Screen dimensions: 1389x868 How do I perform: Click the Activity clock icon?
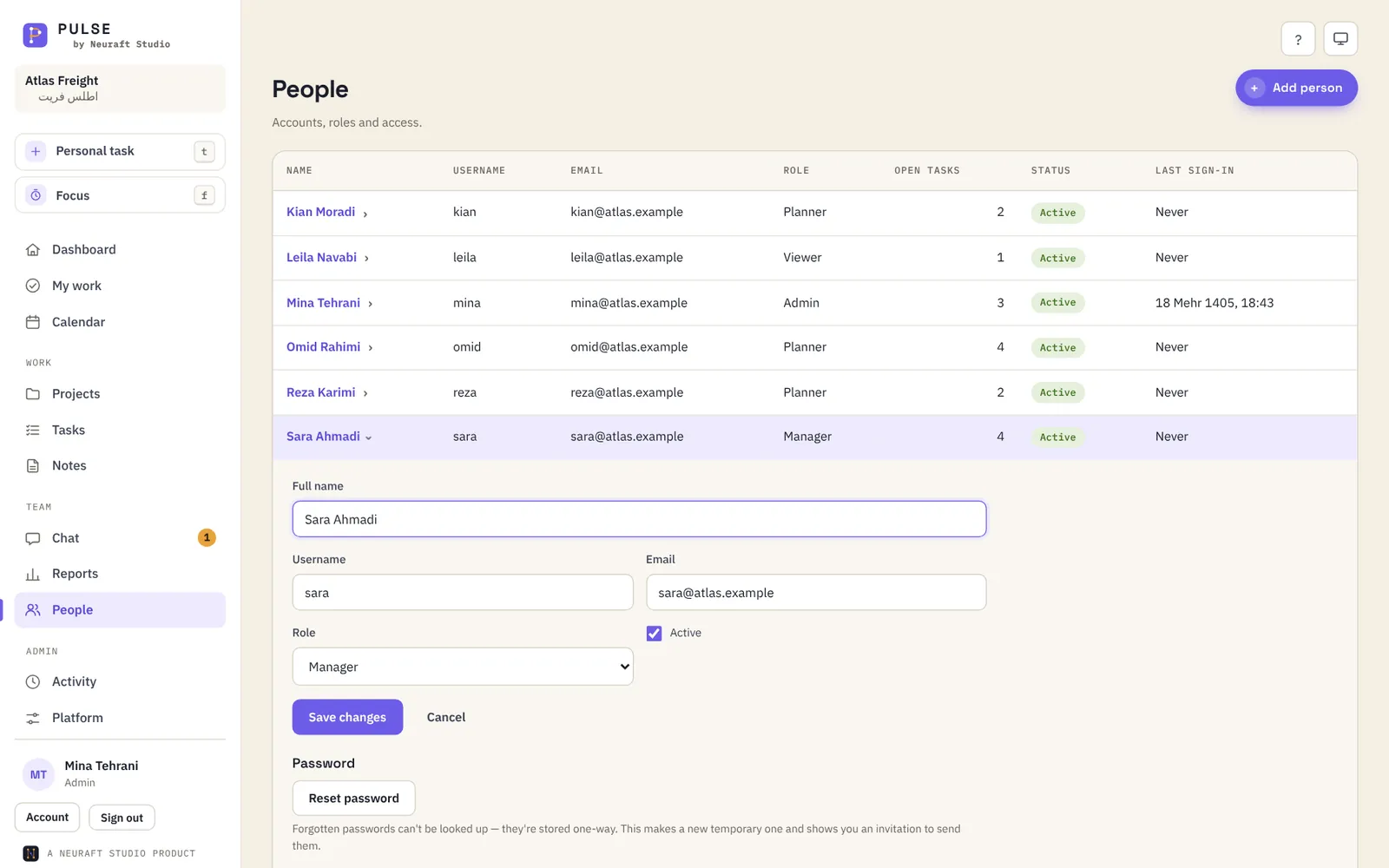33,682
